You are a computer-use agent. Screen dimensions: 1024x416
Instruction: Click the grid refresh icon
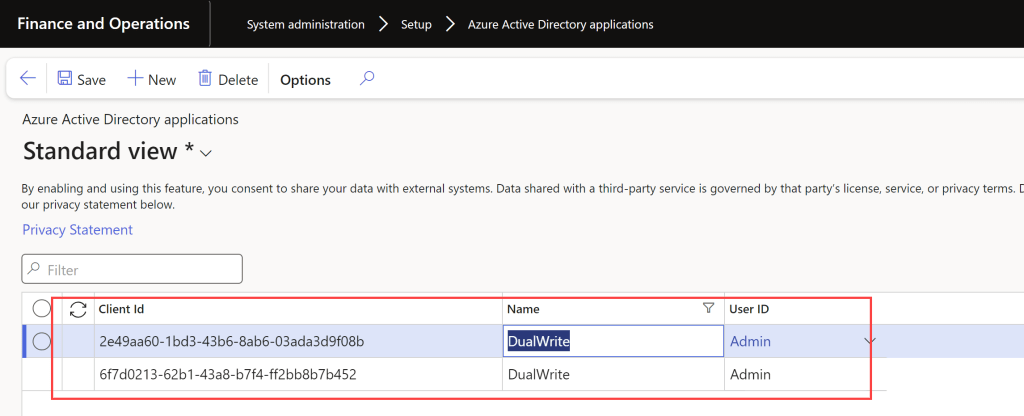tap(78, 310)
